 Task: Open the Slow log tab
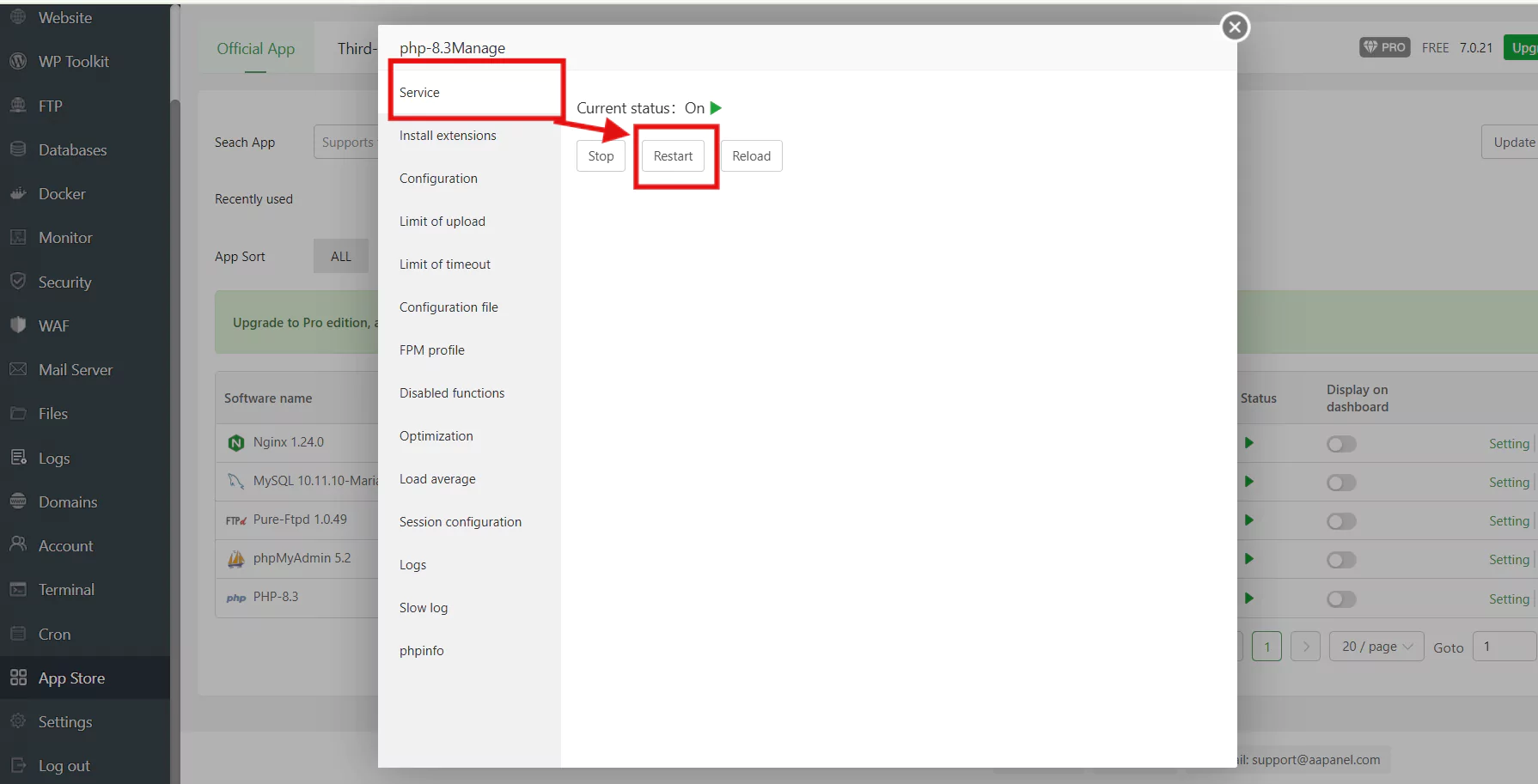tap(469, 607)
